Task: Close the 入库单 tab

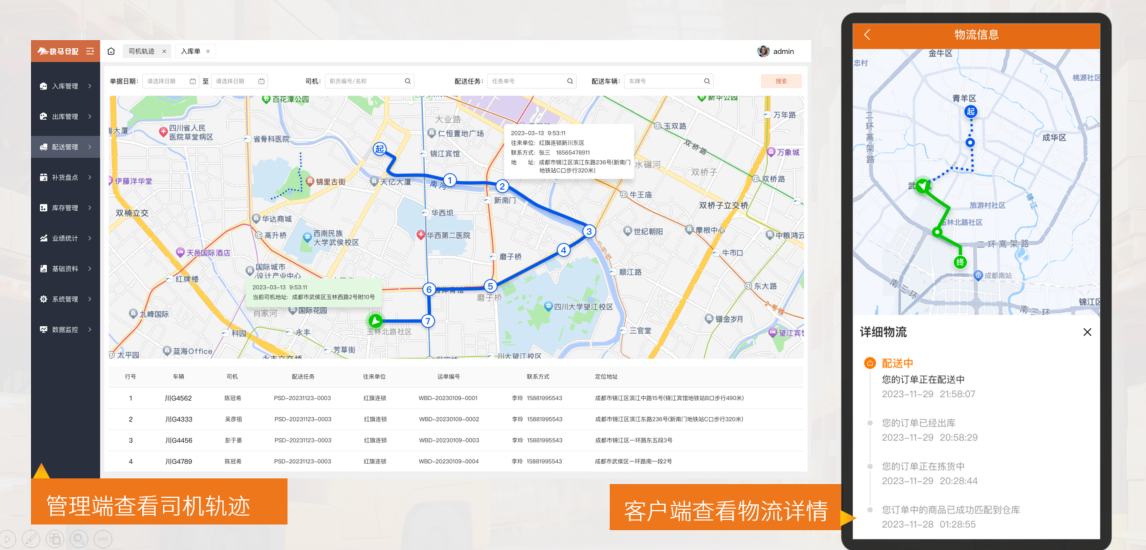Action: 208,51
